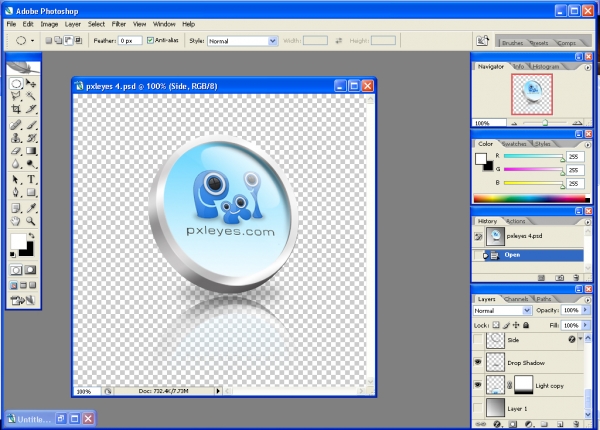This screenshot has height=430, width=600.
Task: Enable Quick Mask mode in toolbox
Action: click(31, 270)
